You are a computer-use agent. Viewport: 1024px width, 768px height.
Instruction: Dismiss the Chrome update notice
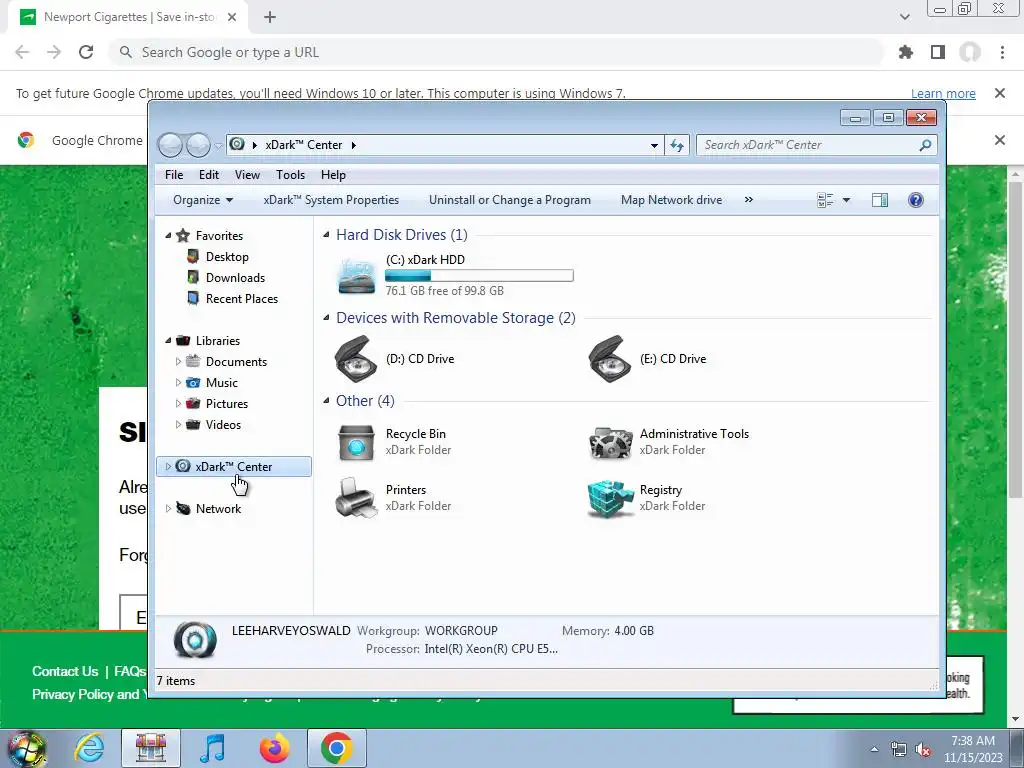pos(999,93)
